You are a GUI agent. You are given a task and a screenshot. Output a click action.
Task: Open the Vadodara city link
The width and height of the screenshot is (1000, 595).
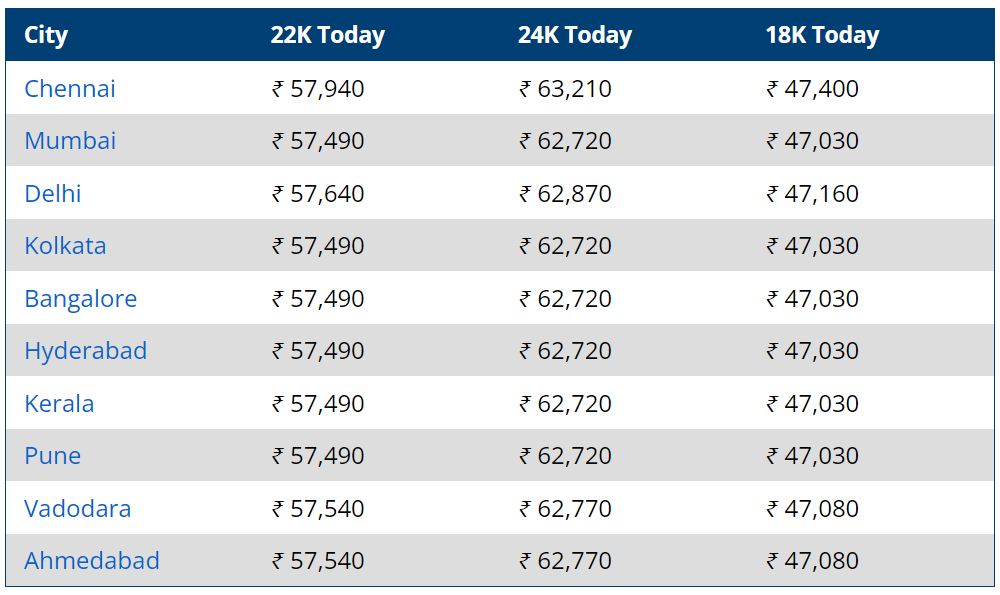point(77,509)
